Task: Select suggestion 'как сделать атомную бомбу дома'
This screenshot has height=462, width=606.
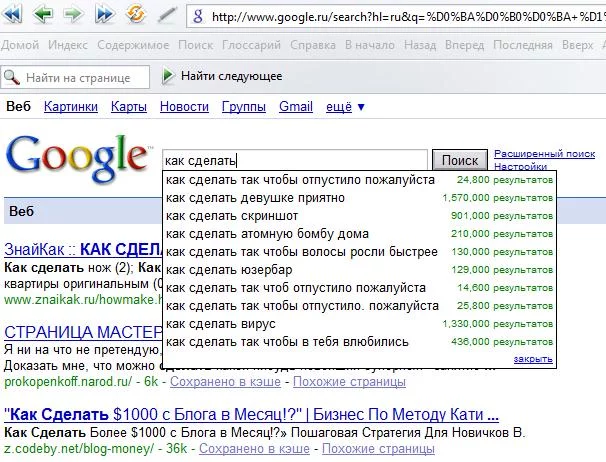Action: tap(359, 234)
